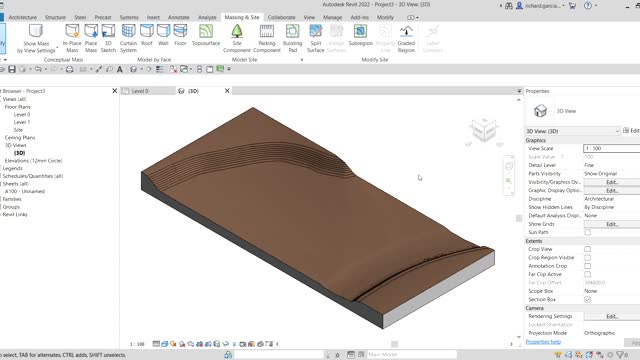The width and height of the screenshot is (640, 360).
Task: Click the Place Mass tool
Action: pos(91,38)
